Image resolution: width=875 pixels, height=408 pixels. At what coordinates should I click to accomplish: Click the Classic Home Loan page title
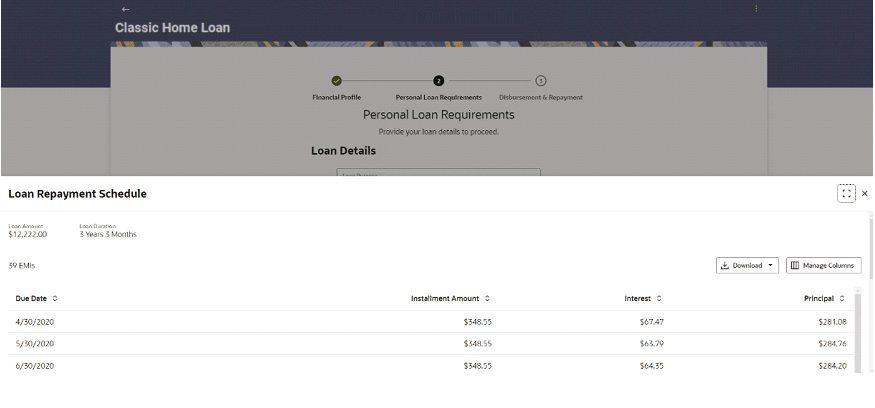pos(172,27)
